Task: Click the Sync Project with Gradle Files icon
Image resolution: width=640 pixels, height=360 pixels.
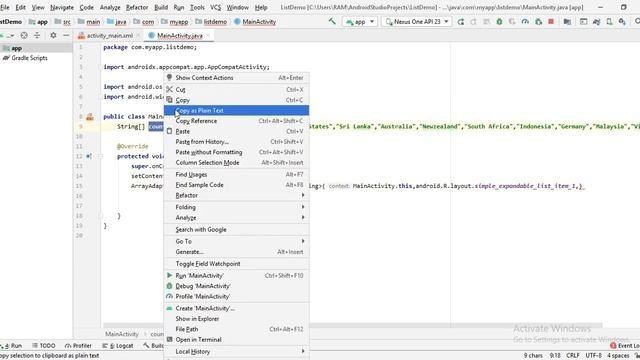Action: coord(596,22)
